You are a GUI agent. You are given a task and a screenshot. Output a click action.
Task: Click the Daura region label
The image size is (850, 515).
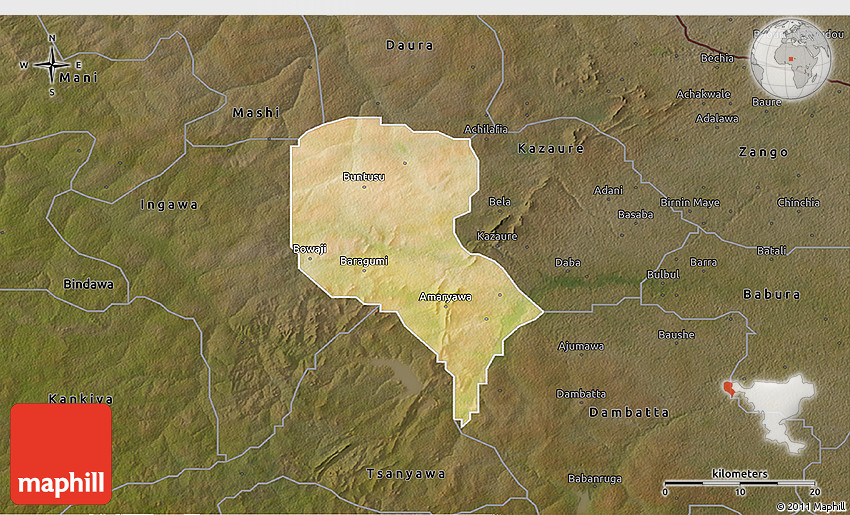click(x=410, y=45)
